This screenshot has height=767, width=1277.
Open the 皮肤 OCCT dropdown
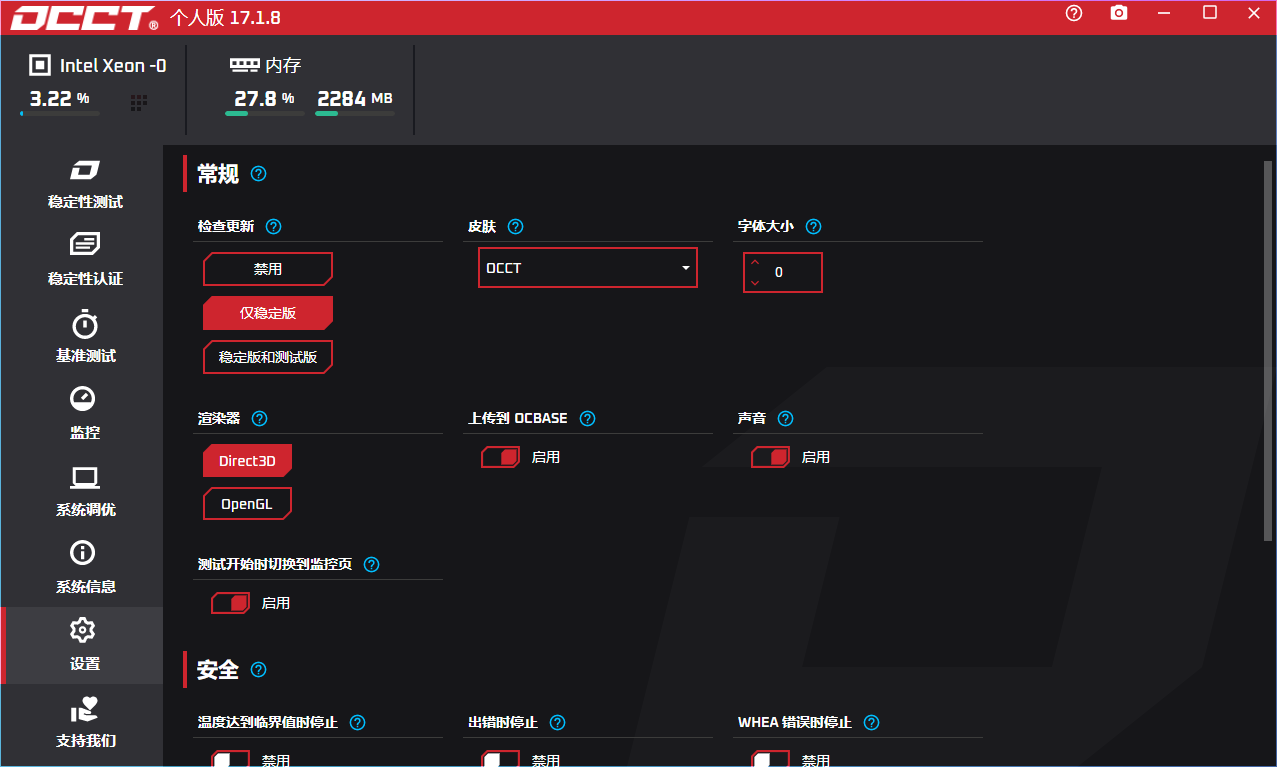point(588,268)
